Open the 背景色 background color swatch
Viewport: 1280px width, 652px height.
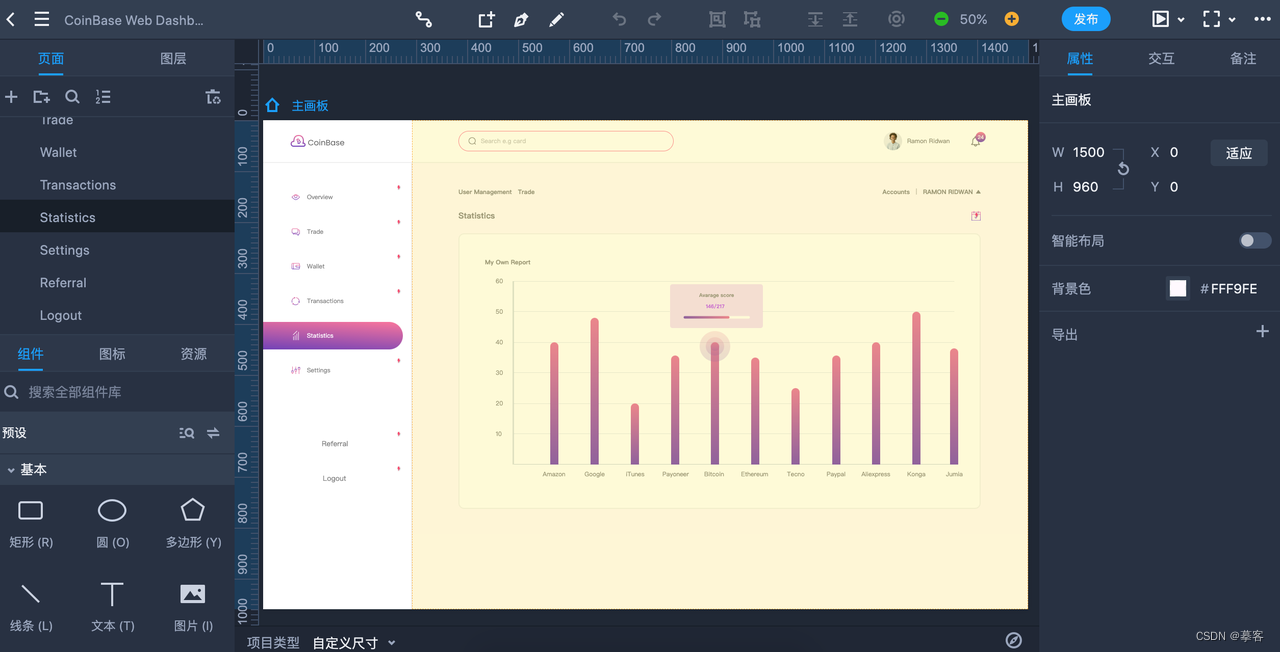[1178, 288]
